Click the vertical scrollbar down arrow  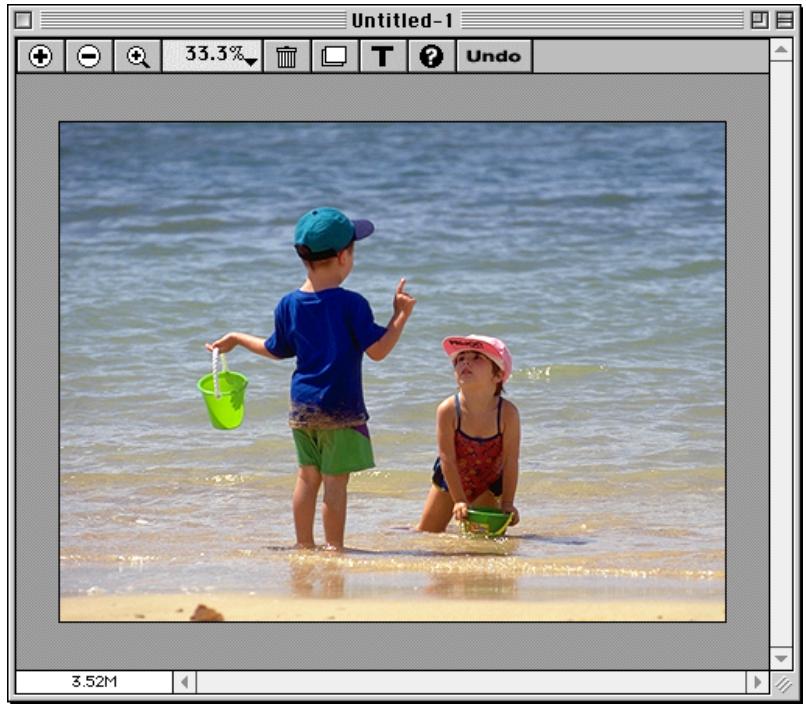click(781, 658)
